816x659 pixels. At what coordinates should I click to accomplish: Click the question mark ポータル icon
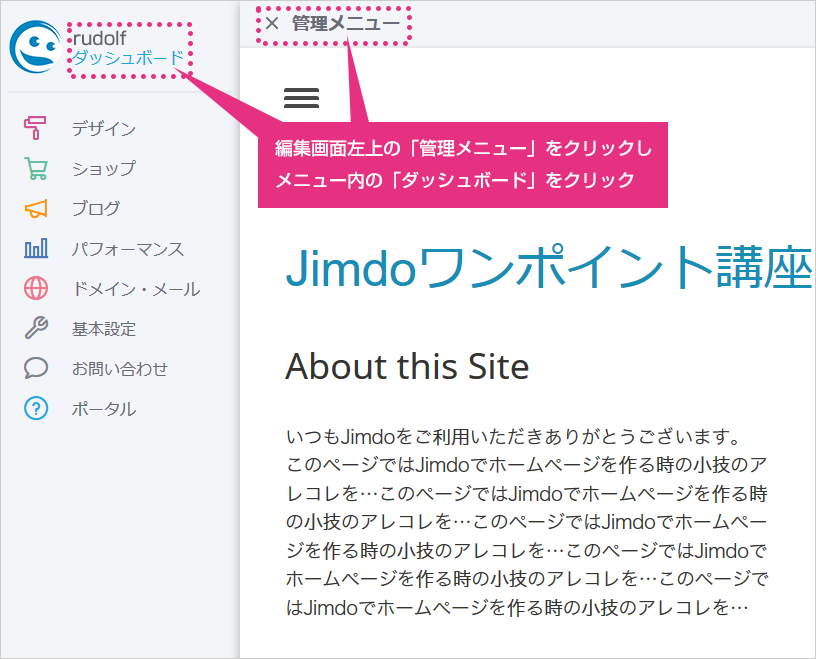coord(35,408)
